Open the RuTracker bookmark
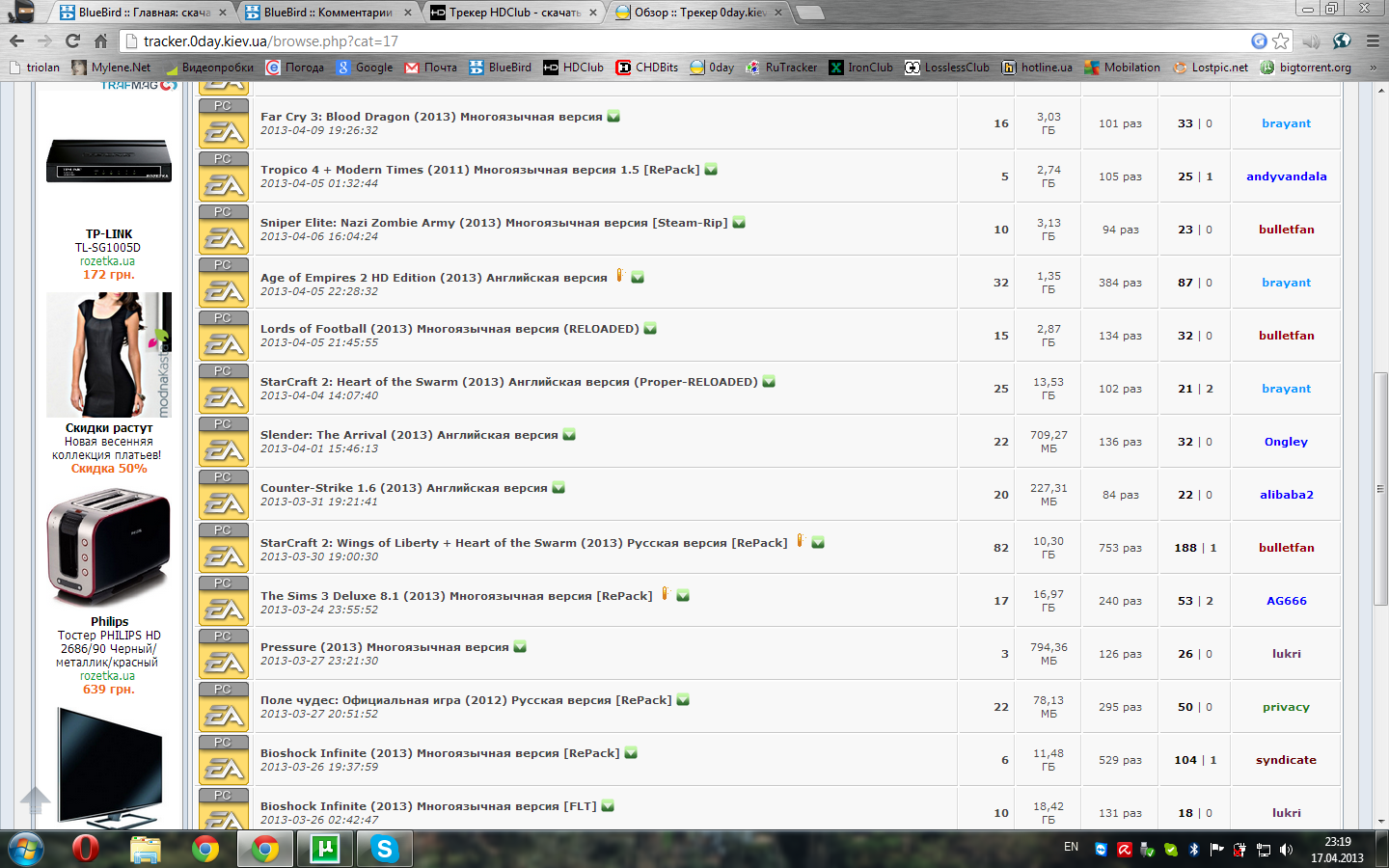The height and width of the screenshot is (868, 1389). coord(781,68)
